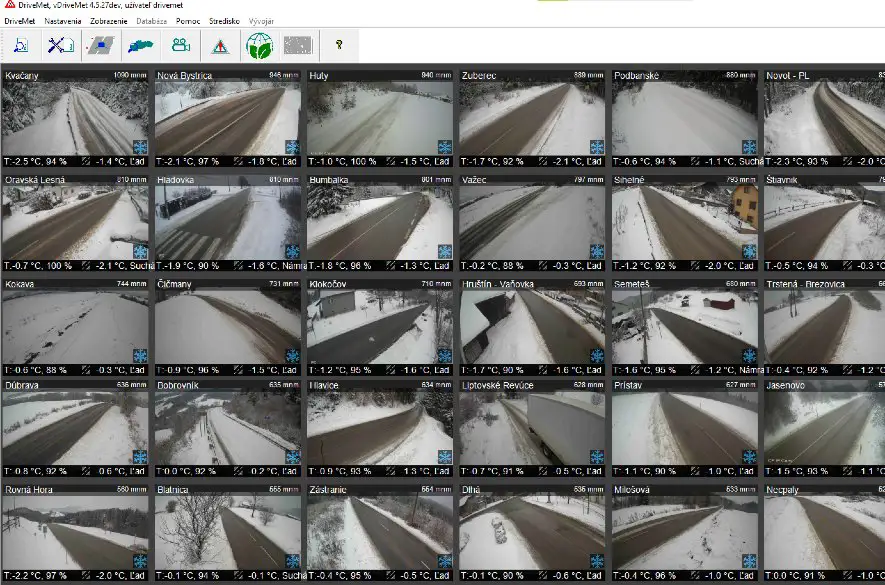Open the Nastavenia menu

coord(64,21)
